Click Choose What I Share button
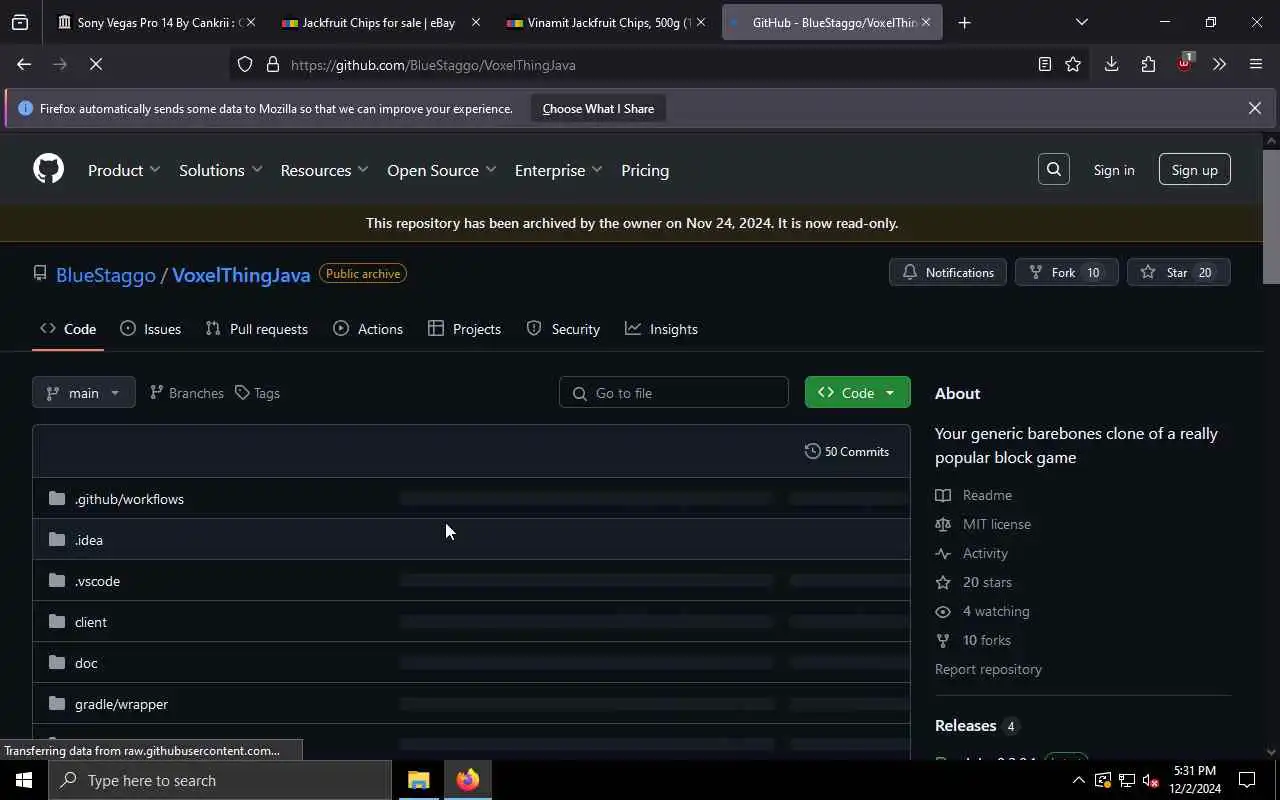The width and height of the screenshot is (1280, 800). tap(598, 109)
